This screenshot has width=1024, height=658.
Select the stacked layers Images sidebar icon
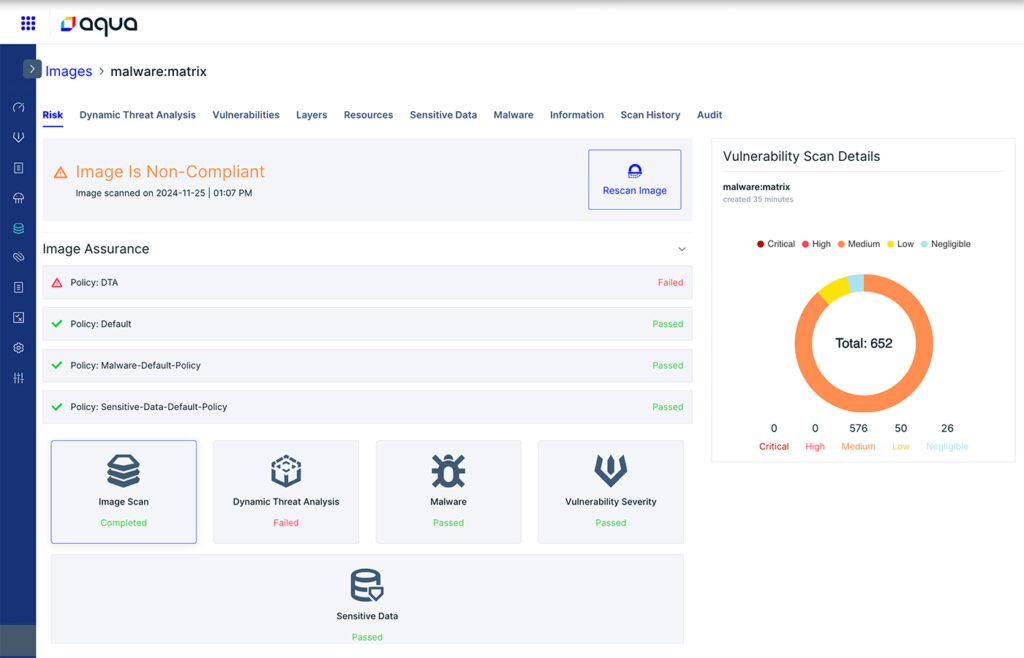point(18,228)
